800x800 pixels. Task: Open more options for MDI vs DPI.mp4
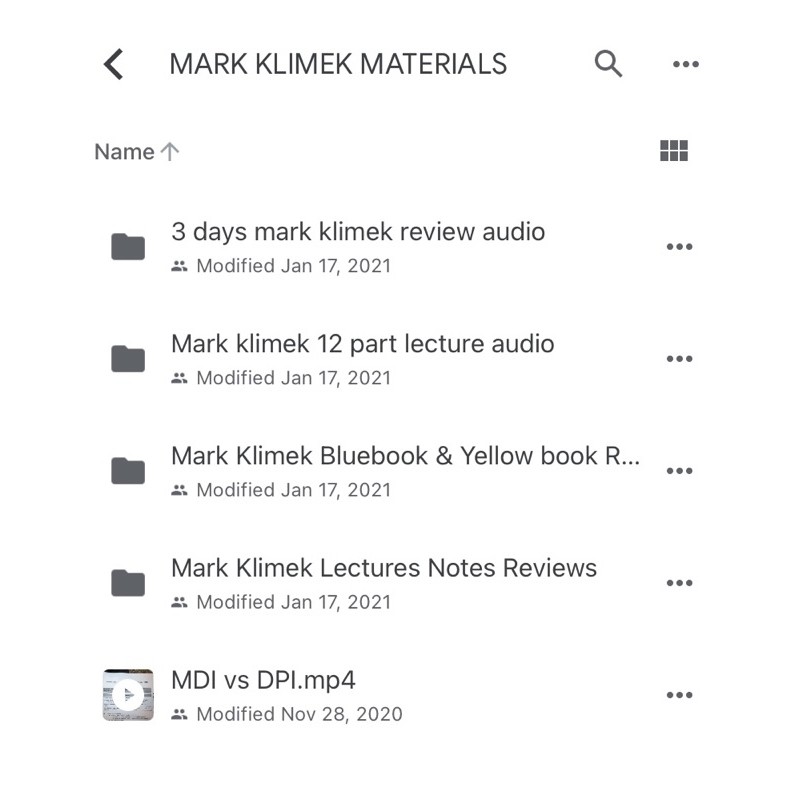(679, 695)
